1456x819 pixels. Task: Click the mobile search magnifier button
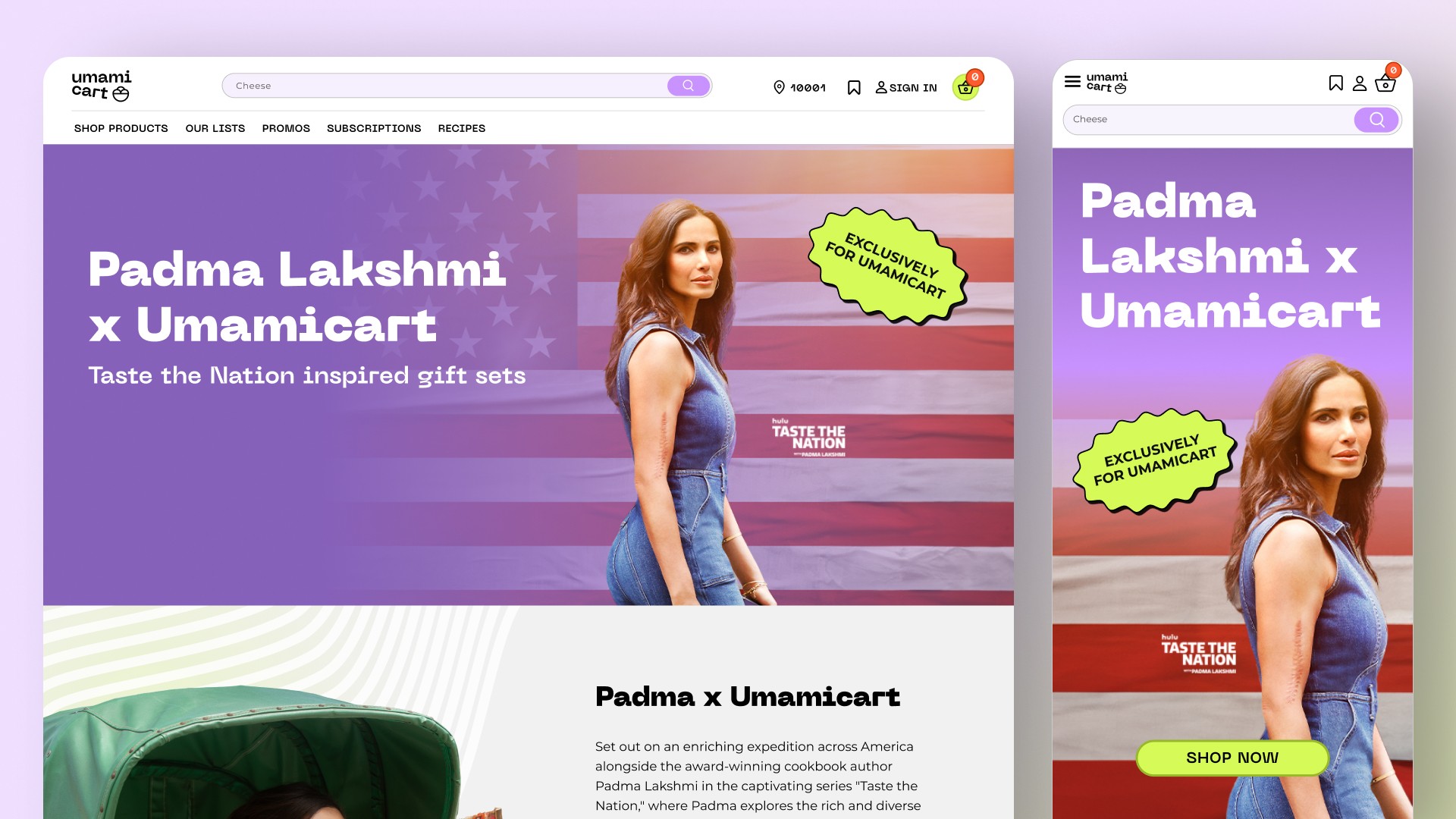(x=1376, y=120)
